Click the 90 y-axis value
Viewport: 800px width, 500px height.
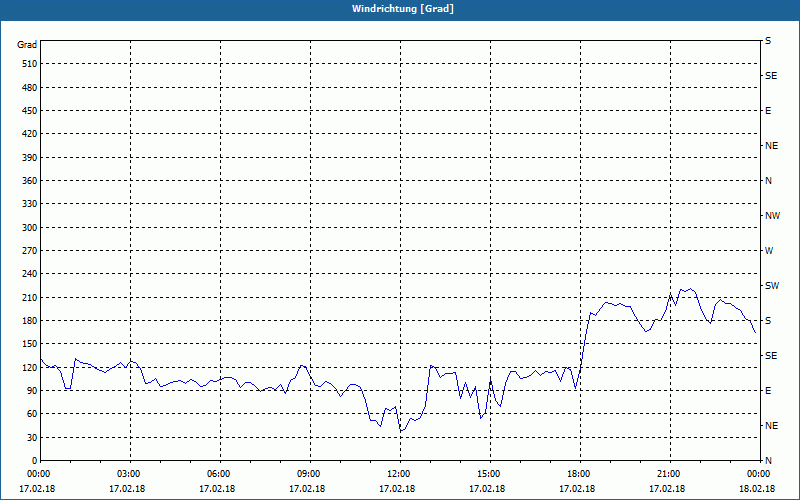coord(32,391)
